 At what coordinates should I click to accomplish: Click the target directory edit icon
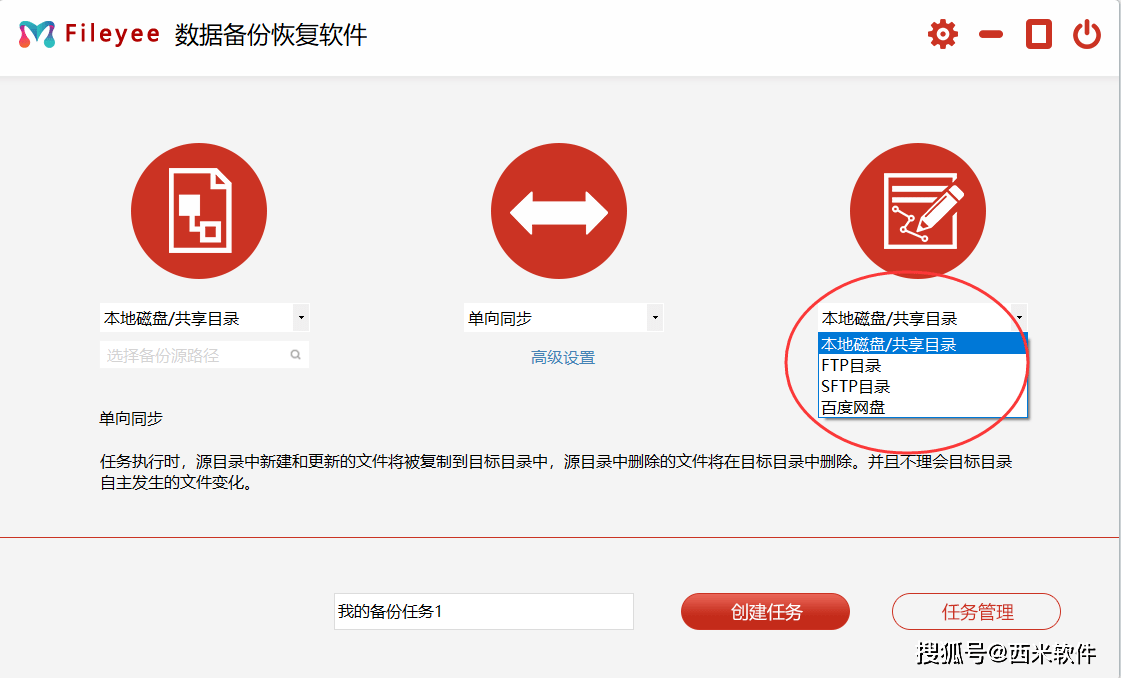(918, 211)
